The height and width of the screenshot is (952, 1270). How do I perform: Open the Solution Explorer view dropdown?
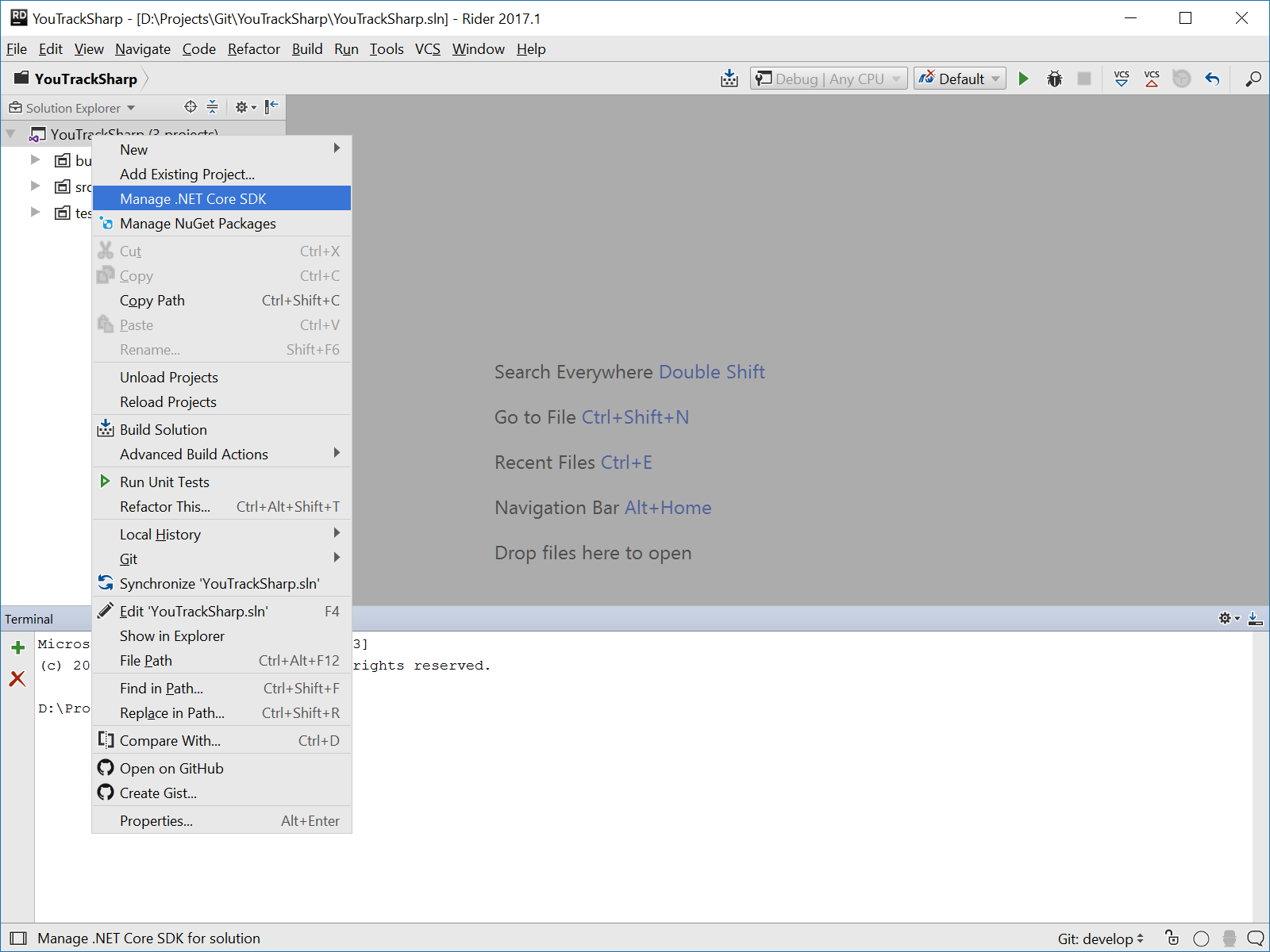coord(72,108)
